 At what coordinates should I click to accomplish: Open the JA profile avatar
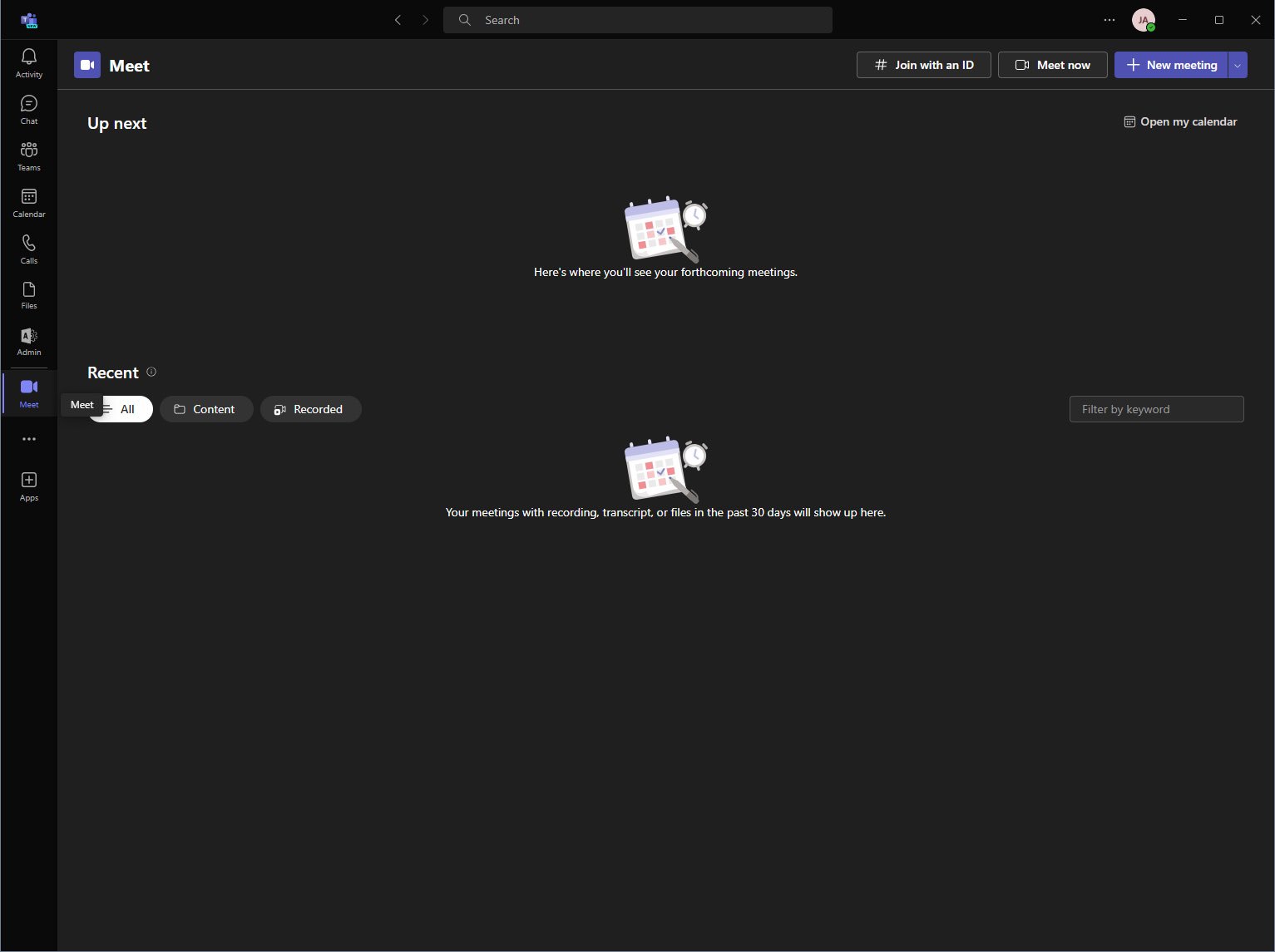[x=1144, y=20]
